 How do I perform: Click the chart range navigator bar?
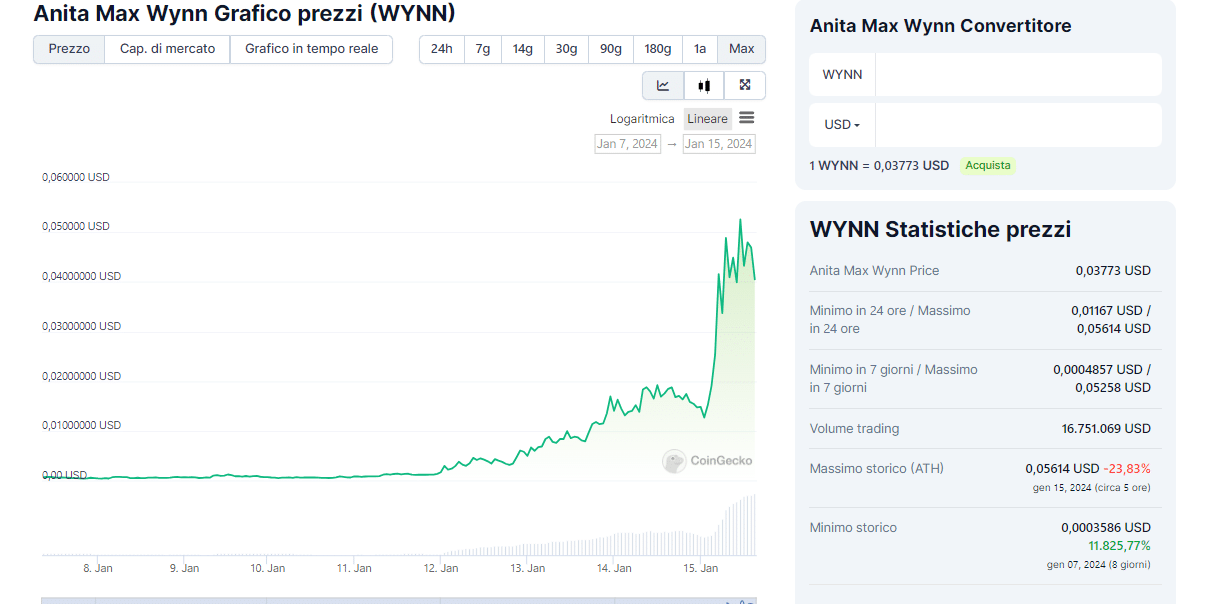pos(398,600)
